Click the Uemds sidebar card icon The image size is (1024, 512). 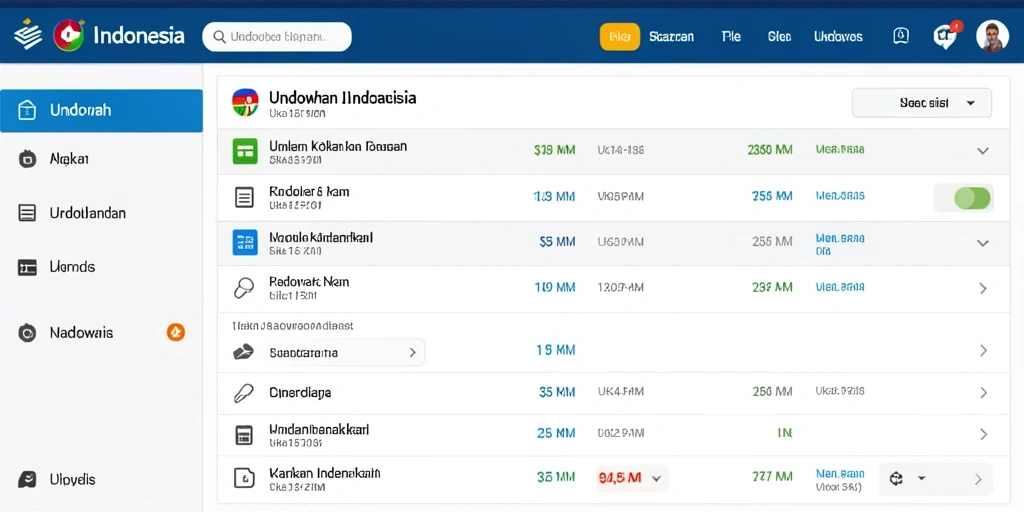click(x=27, y=267)
